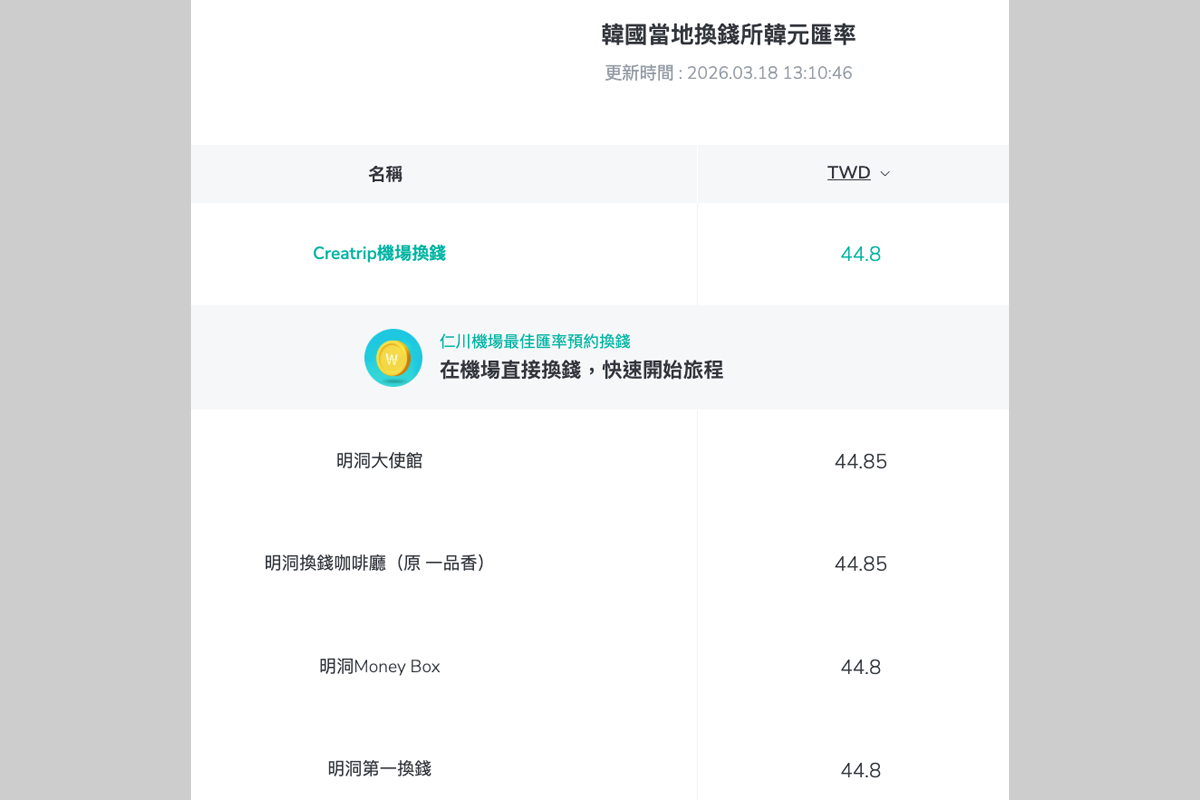This screenshot has height=800, width=1200.
Task: Click the green 44.8 Creatrip rate
Action: 860,255
